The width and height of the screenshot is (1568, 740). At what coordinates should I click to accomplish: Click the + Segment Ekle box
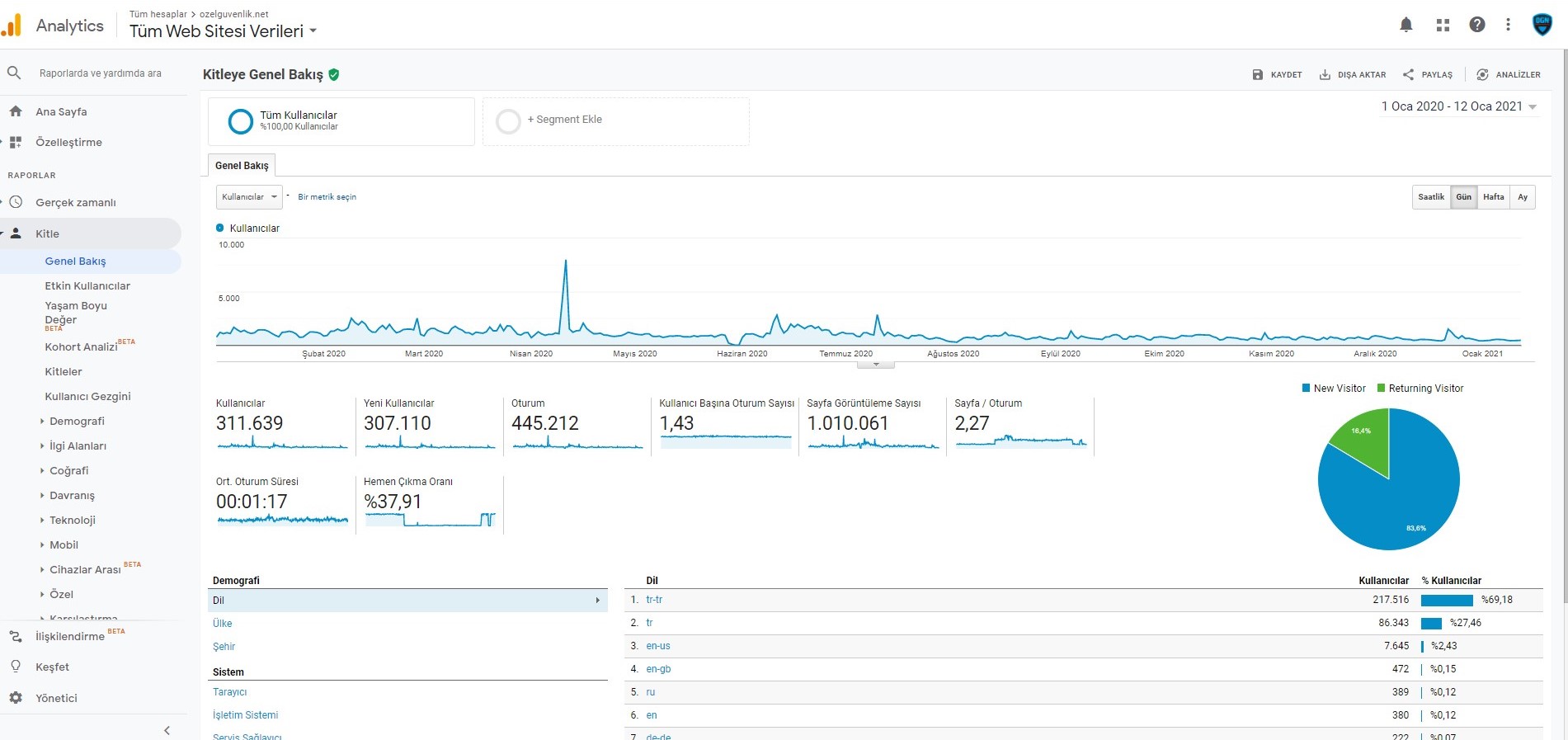(616, 121)
